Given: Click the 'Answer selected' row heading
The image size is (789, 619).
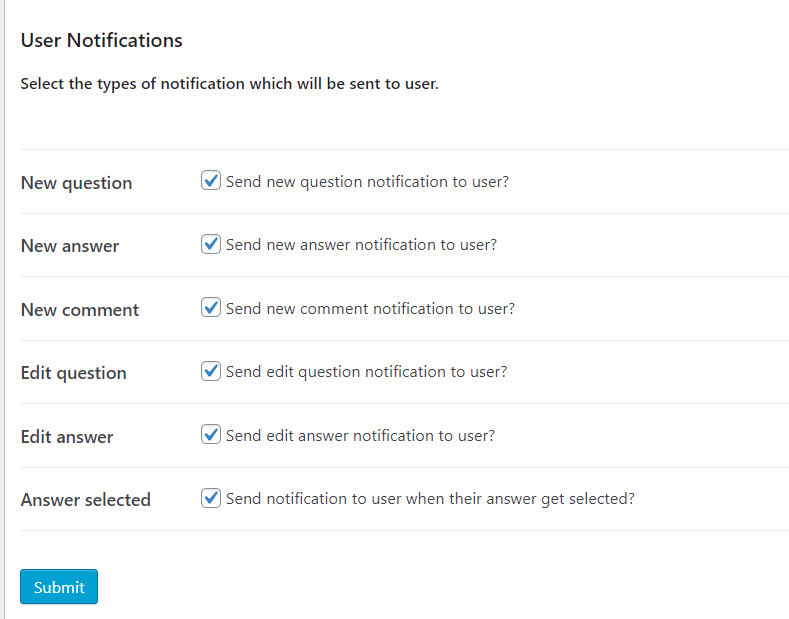Looking at the screenshot, I should pos(86,500).
